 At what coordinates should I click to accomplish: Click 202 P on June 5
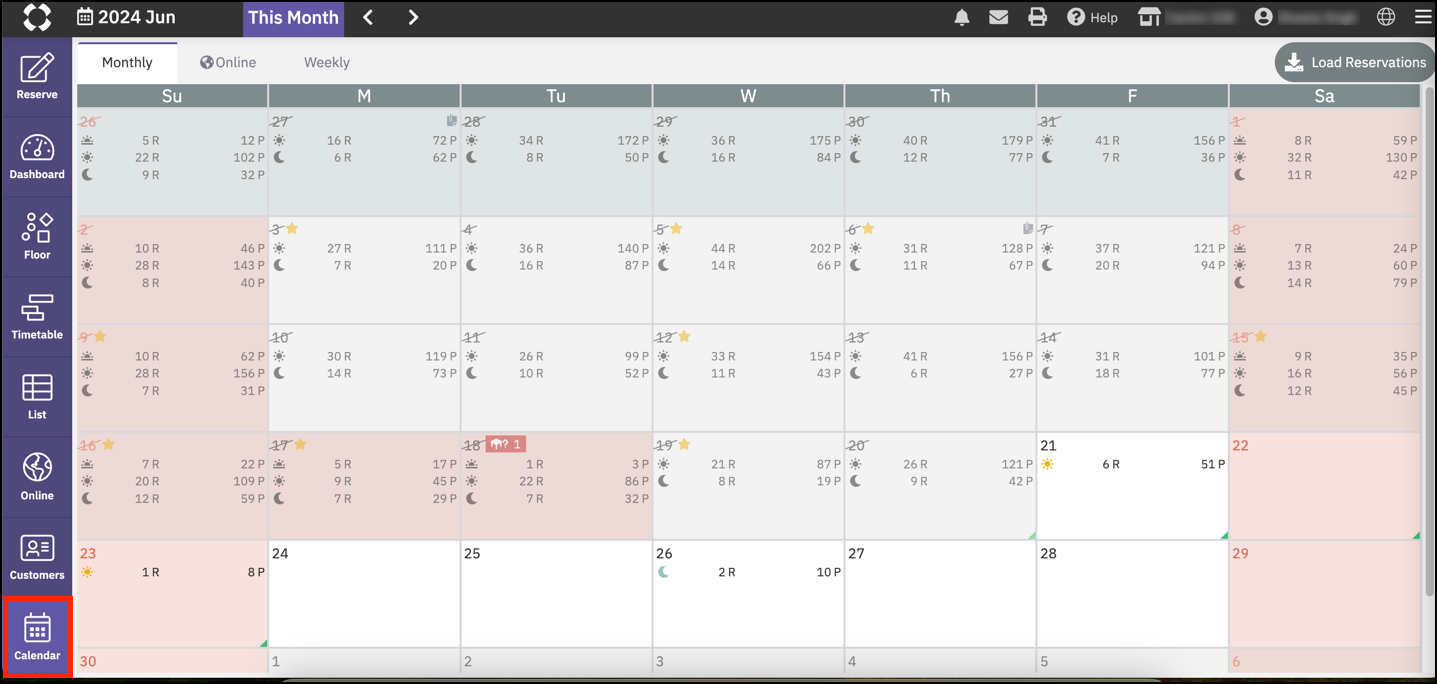click(x=825, y=248)
